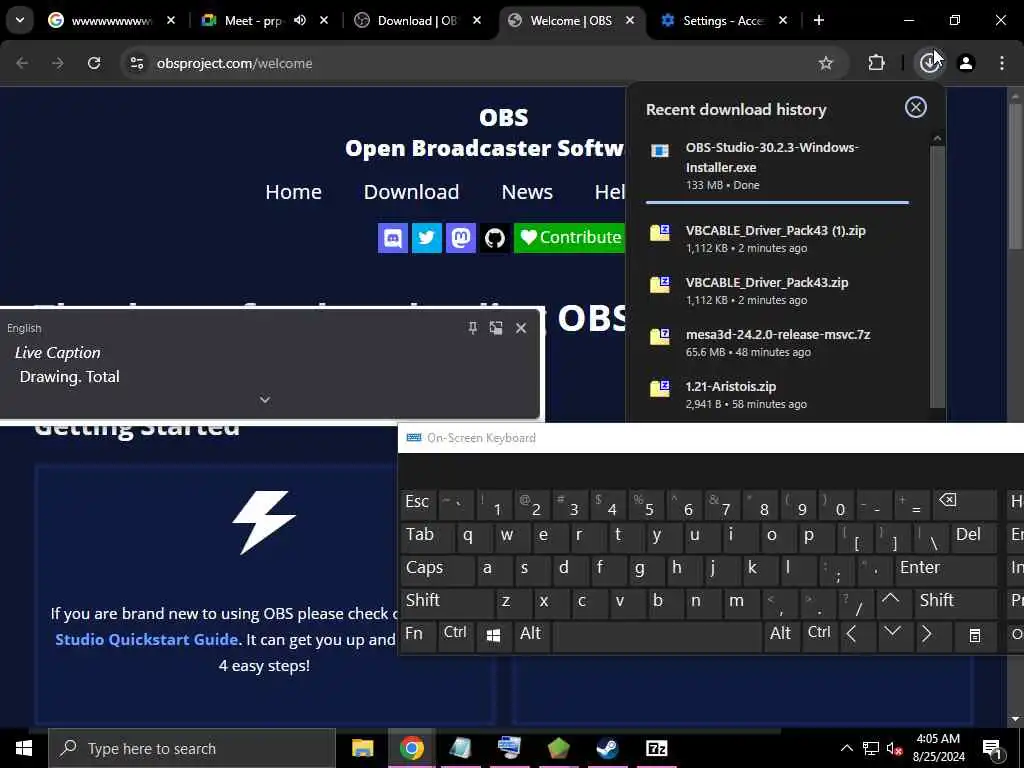Close the Live Caption window
The image size is (1024, 768).
pyautogui.click(x=520, y=328)
